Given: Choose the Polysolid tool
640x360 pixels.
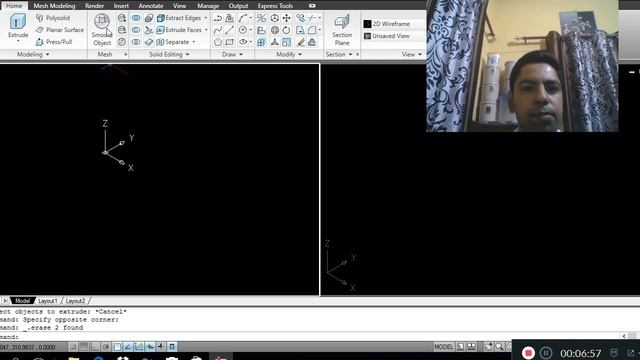Looking at the screenshot, I should [x=53, y=18].
